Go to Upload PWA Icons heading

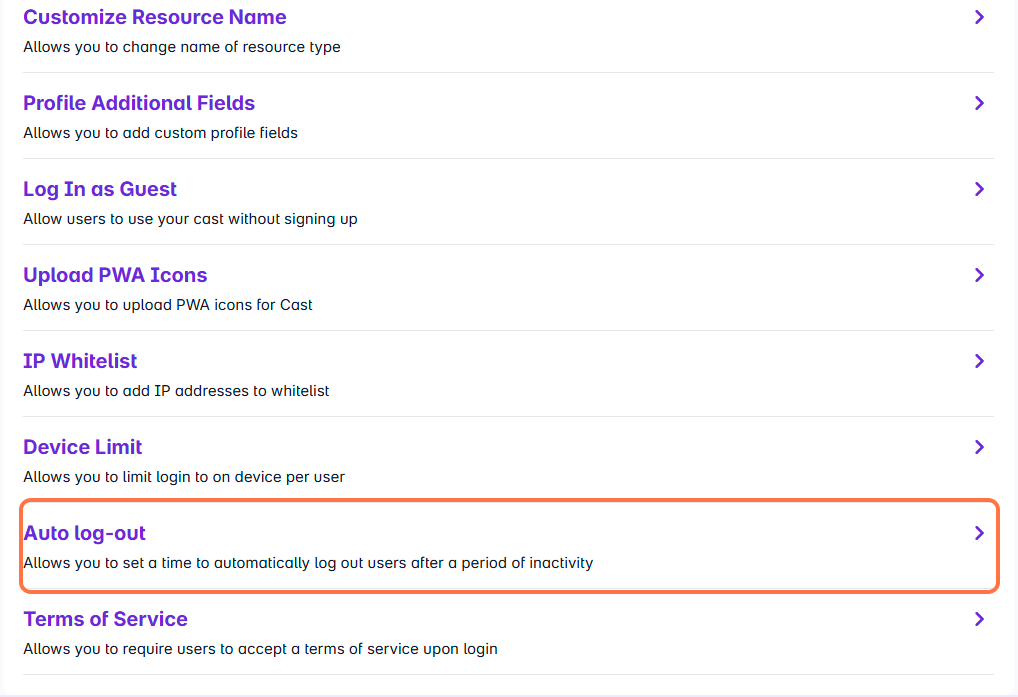pos(115,275)
